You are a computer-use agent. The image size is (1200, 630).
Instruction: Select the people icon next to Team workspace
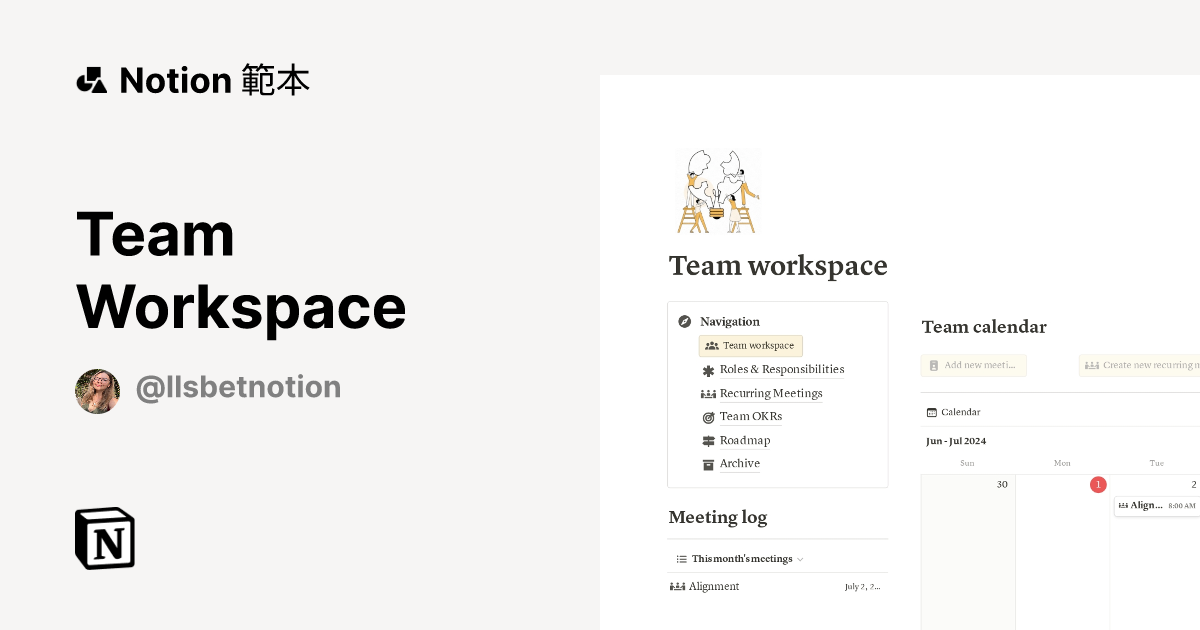(712, 345)
